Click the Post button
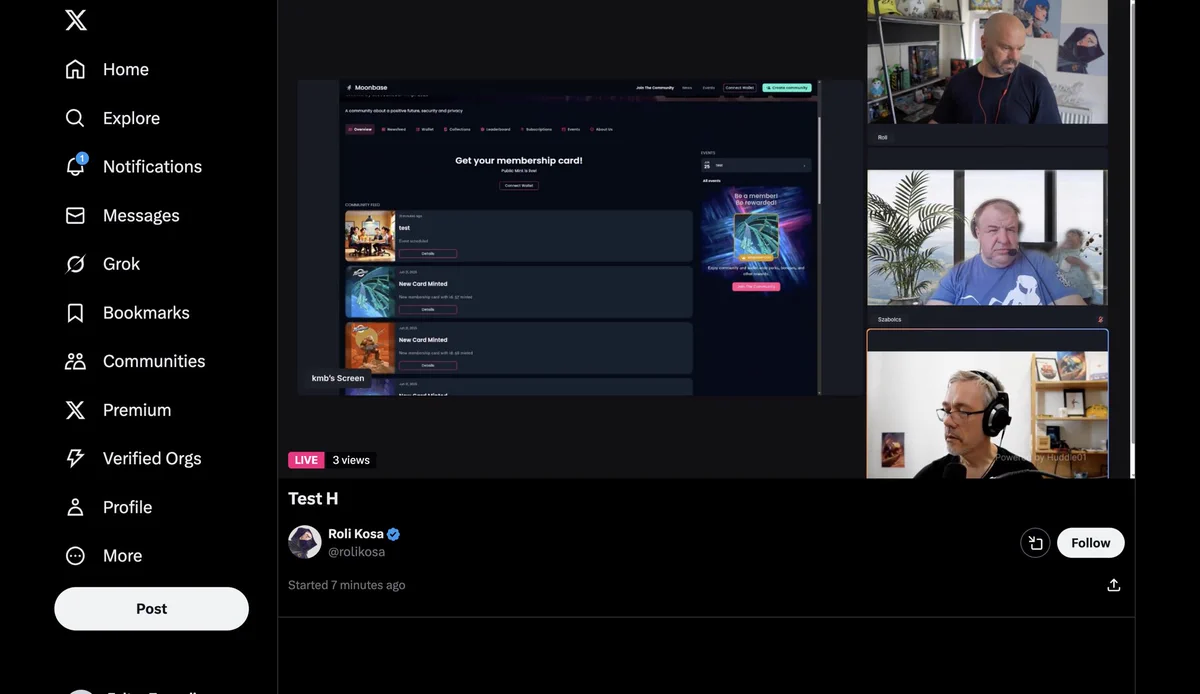The height and width of the screenshot is (694, 1200). click(151, 609)
